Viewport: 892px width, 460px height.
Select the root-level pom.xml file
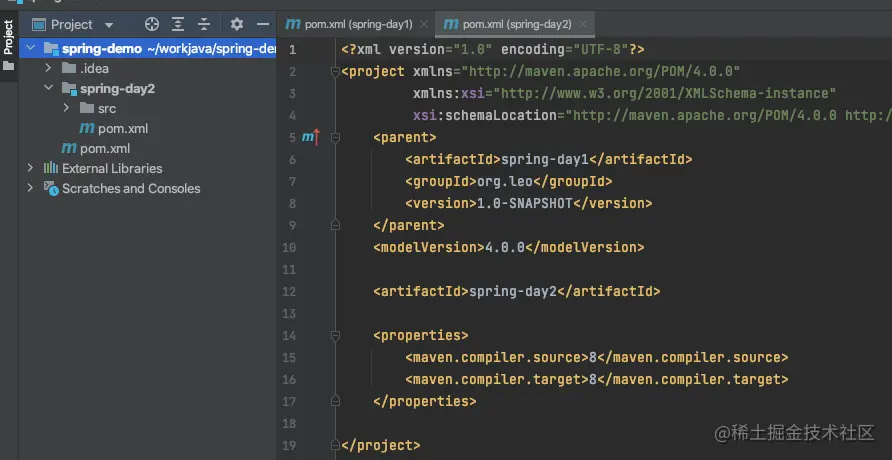[x=148, y=148]
